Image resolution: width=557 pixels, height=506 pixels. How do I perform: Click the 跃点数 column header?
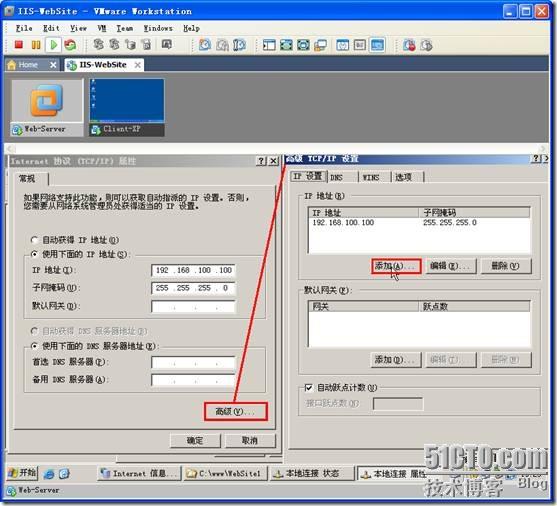474,306
